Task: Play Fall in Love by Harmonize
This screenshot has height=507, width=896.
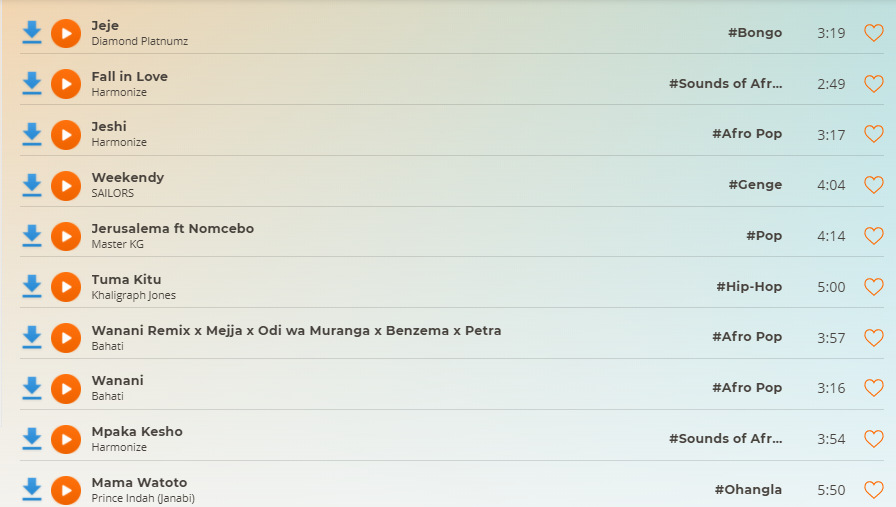Action: (66, 84)
